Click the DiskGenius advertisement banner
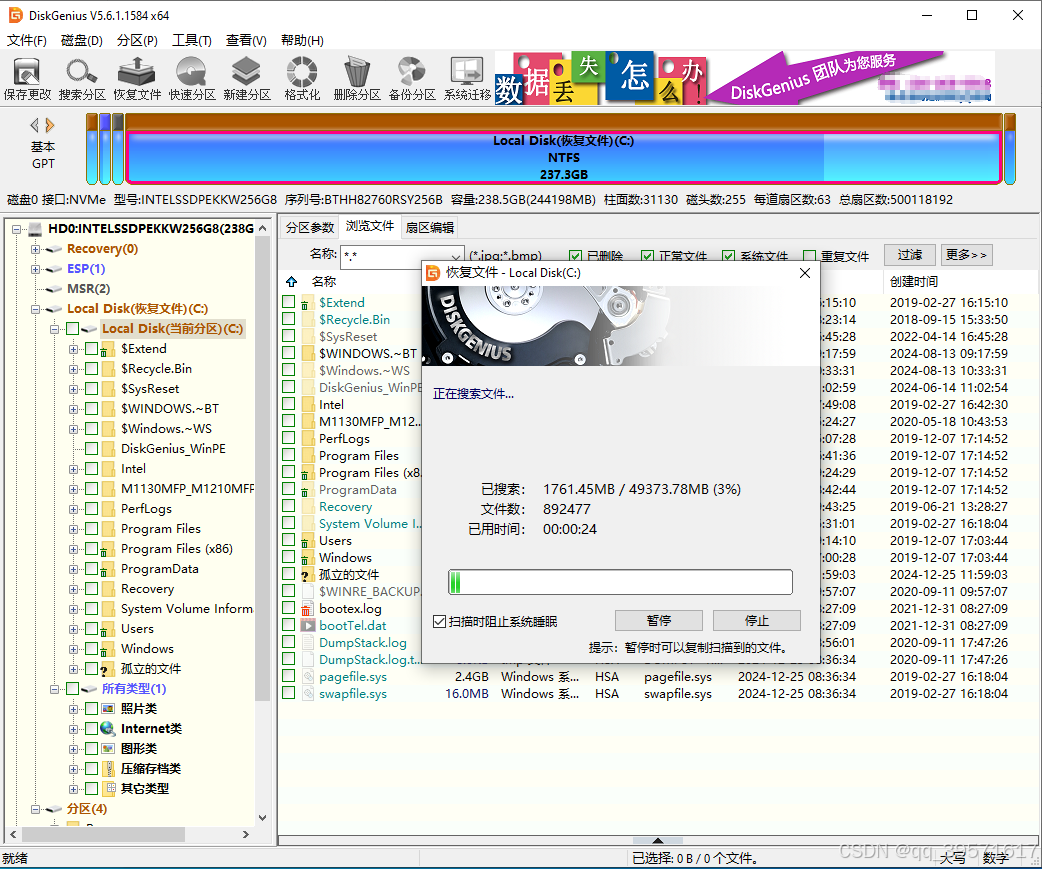Screen dimensions: 1042x869 pos(744,78)
